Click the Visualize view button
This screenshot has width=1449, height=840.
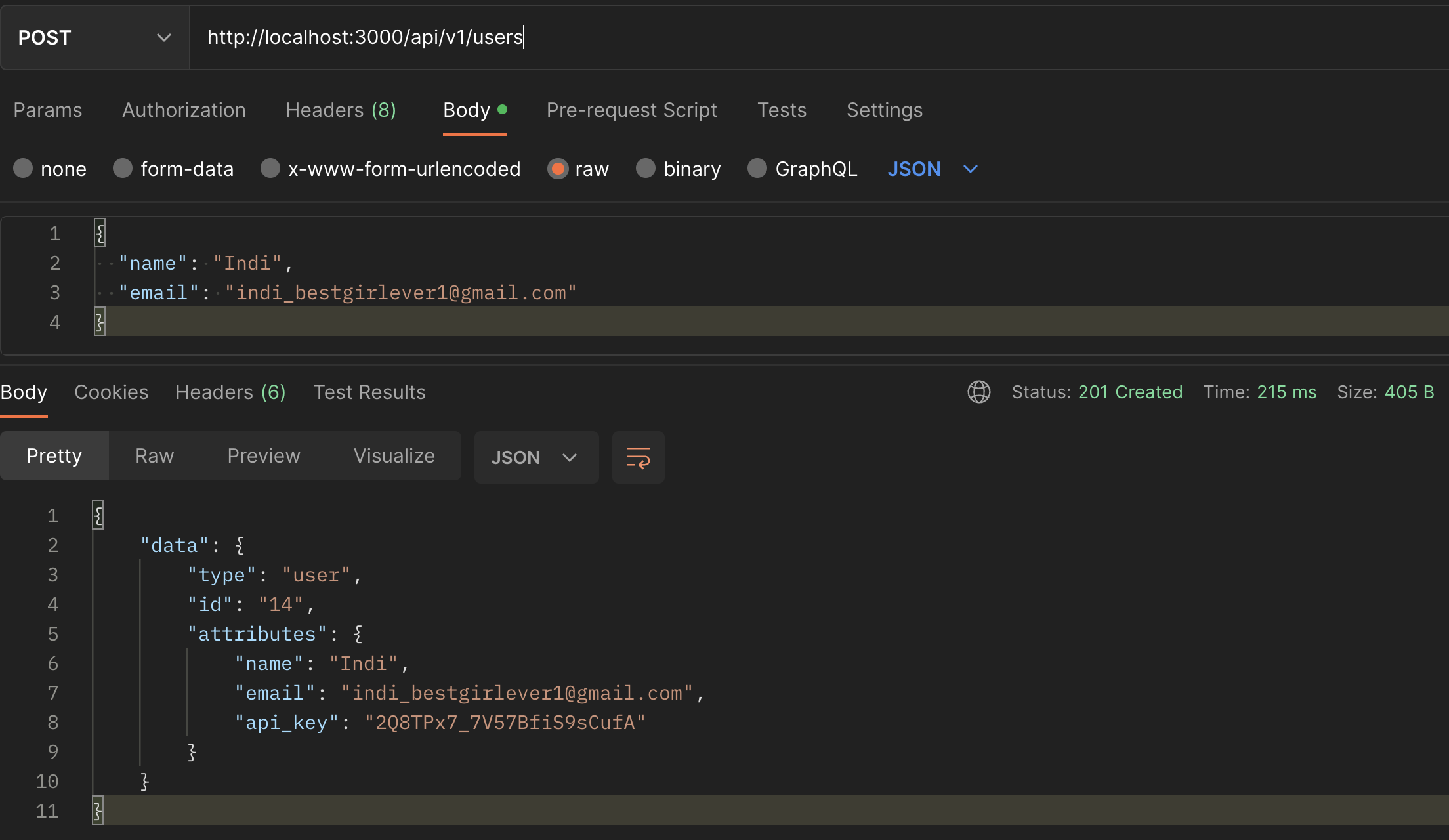point(394,455)
